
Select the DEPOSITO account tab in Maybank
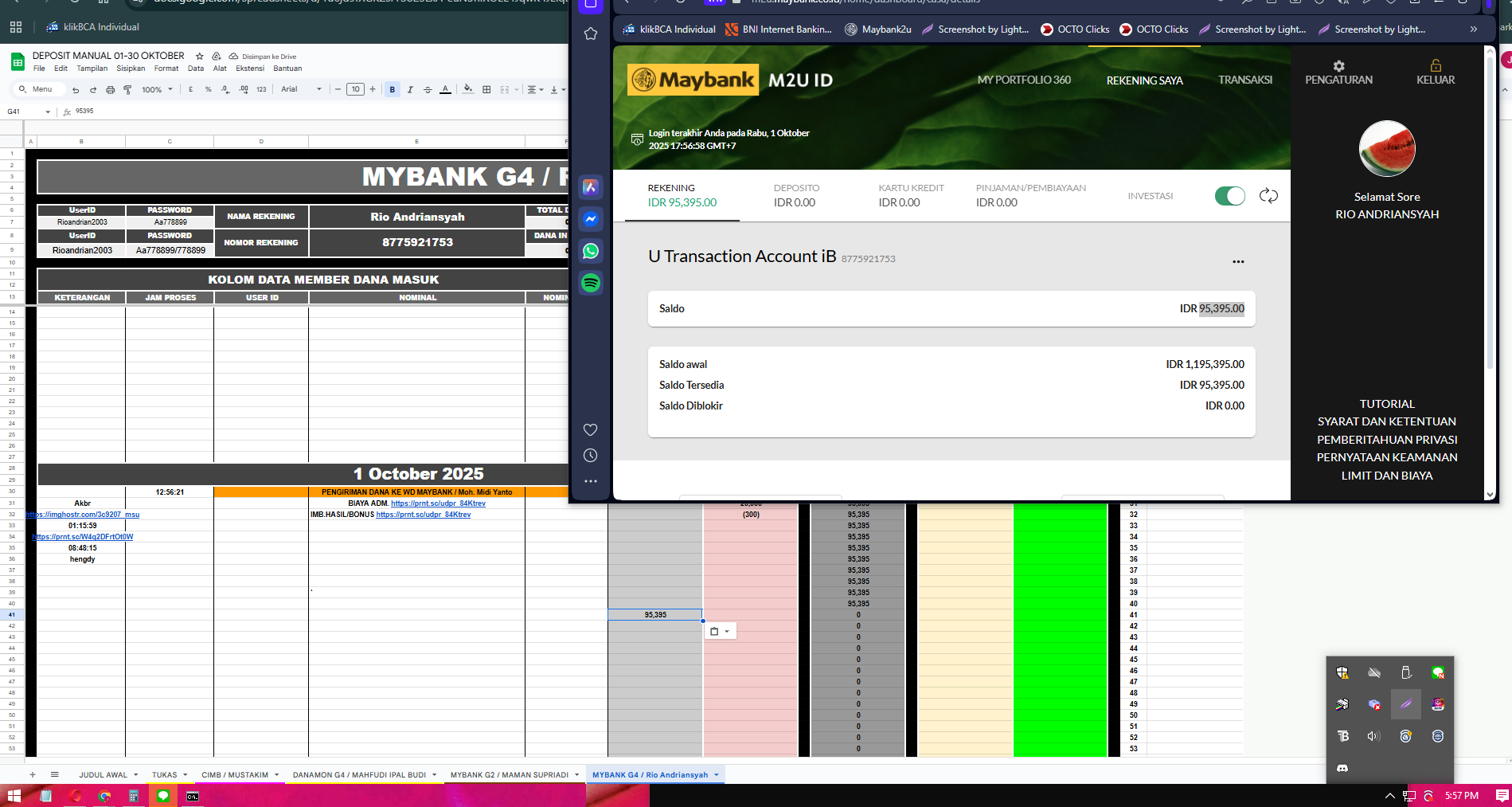point(796,195)
